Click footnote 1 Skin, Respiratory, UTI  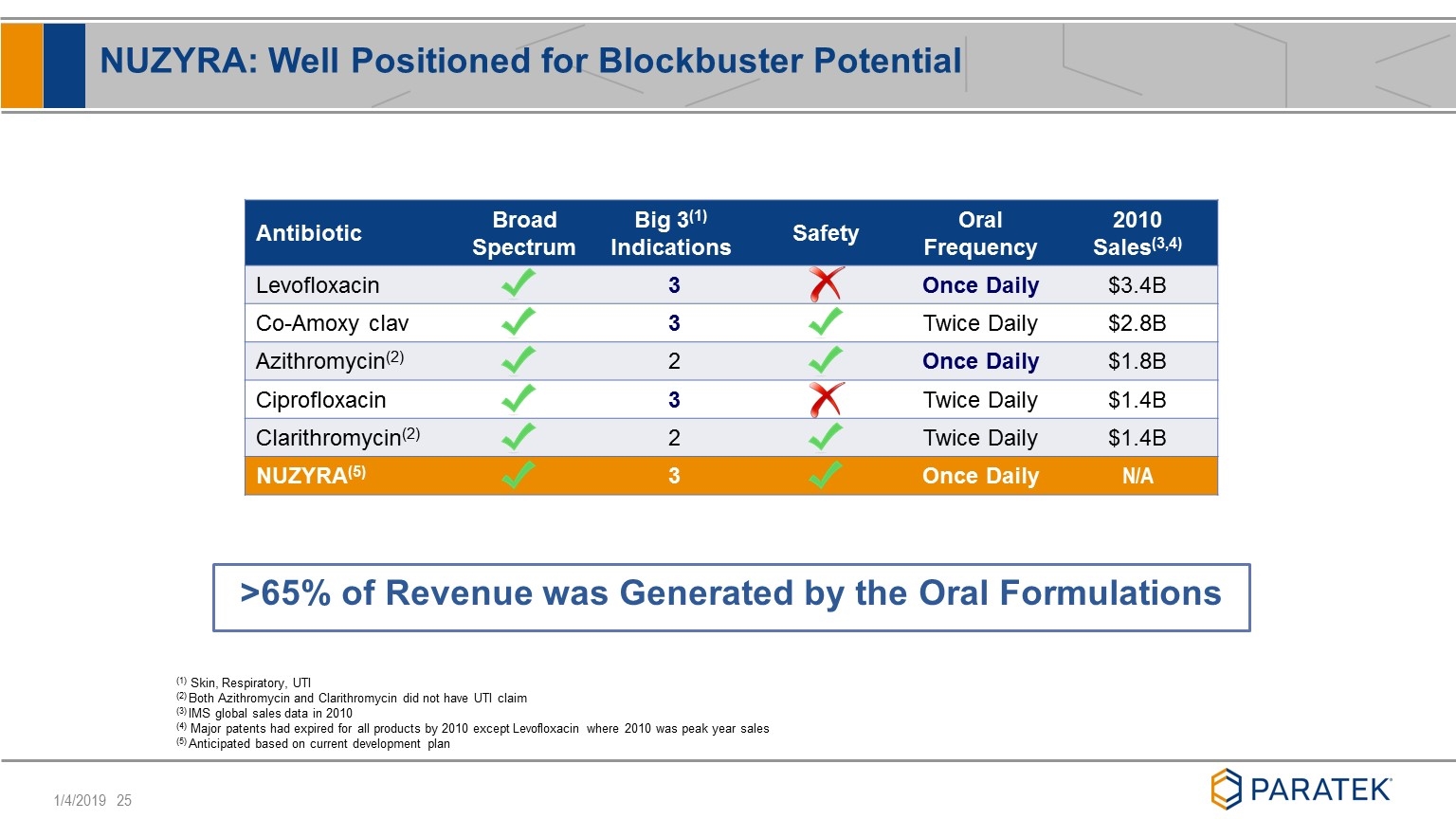pyautogui.click(x=244, y=682)
